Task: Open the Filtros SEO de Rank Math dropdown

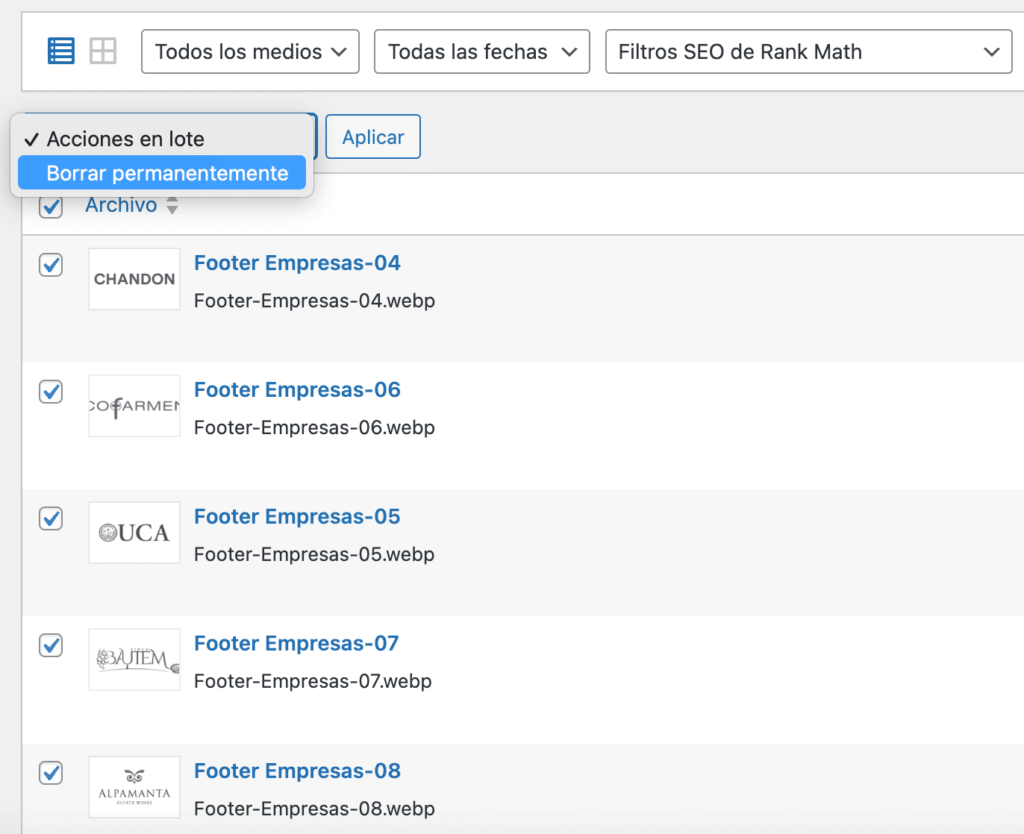Action: click(807, 51)
